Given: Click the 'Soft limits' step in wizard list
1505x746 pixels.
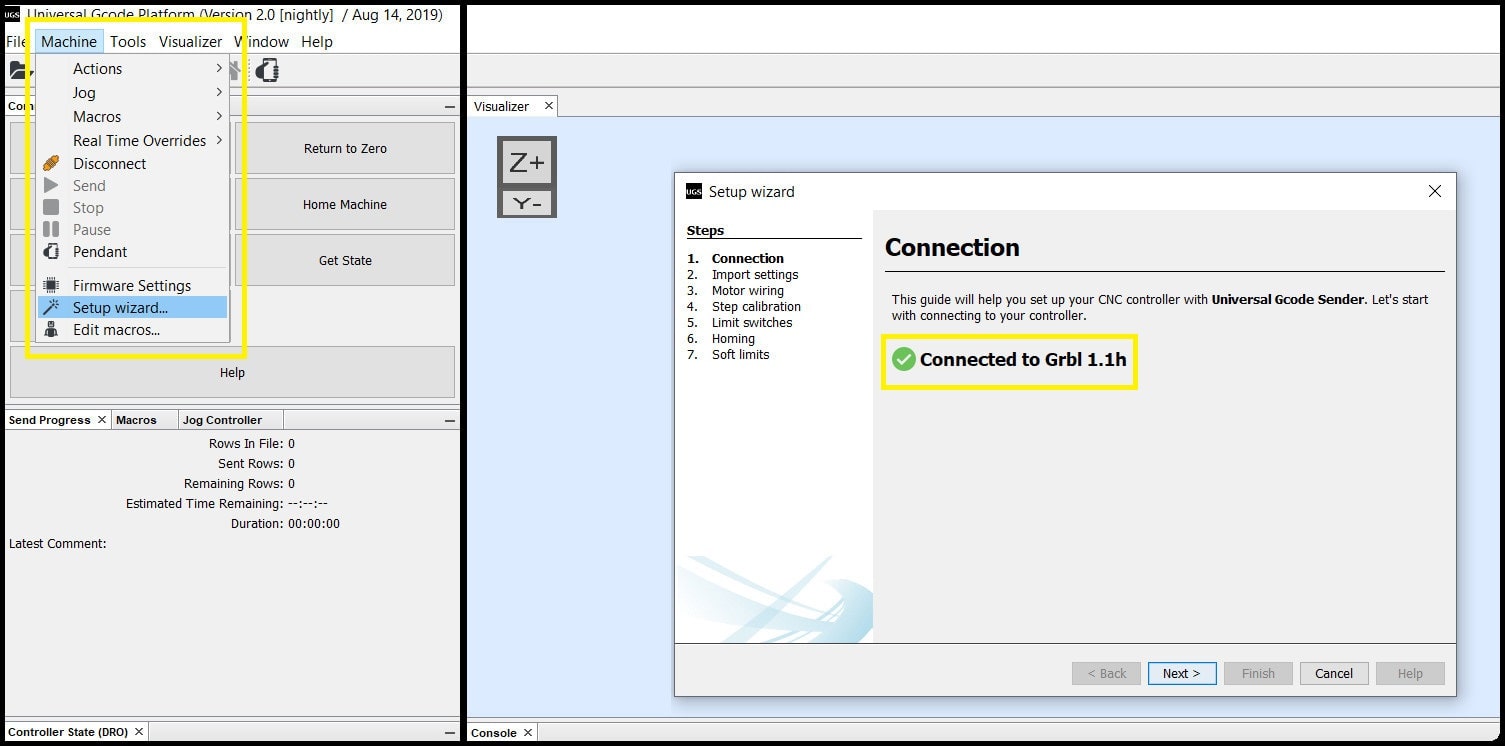Looking at the screenshot, I should point(741,355).
